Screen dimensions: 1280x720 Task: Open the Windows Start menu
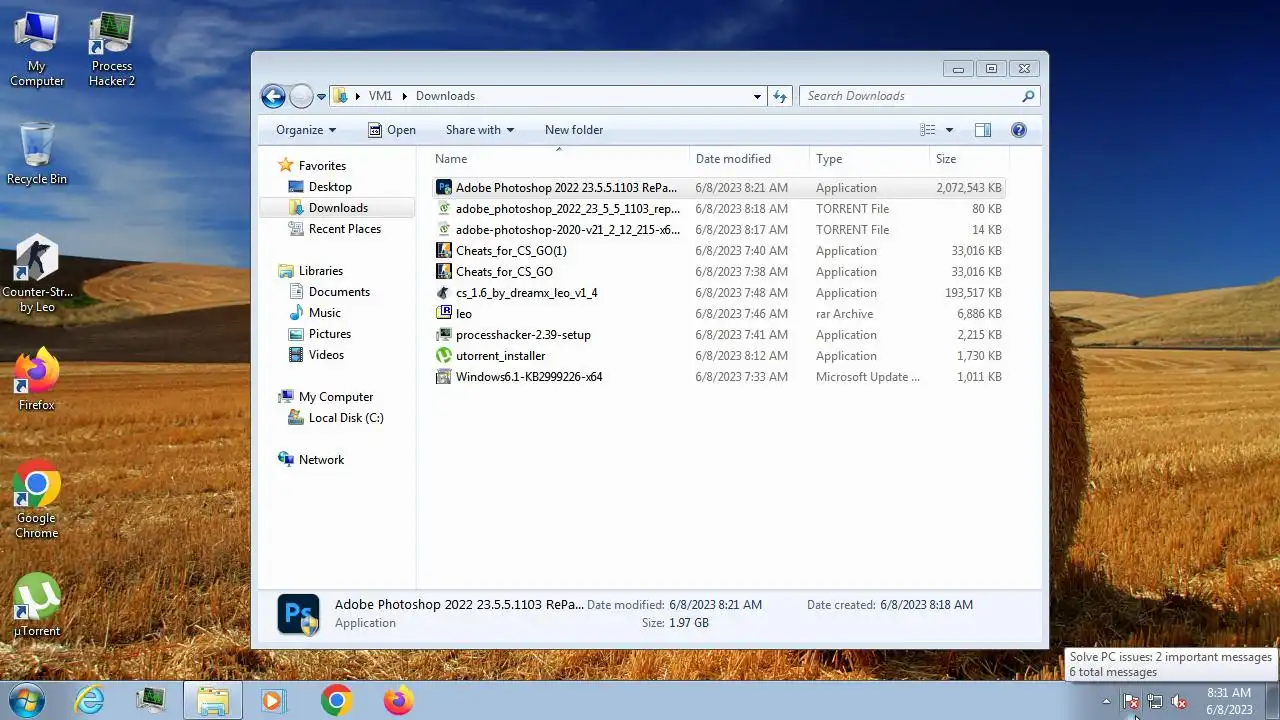point(27,700)
